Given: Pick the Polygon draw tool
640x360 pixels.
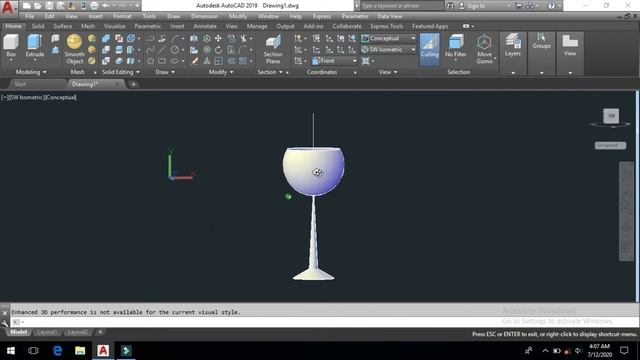Looking at the screenshot, I should [x=151, y=61].
